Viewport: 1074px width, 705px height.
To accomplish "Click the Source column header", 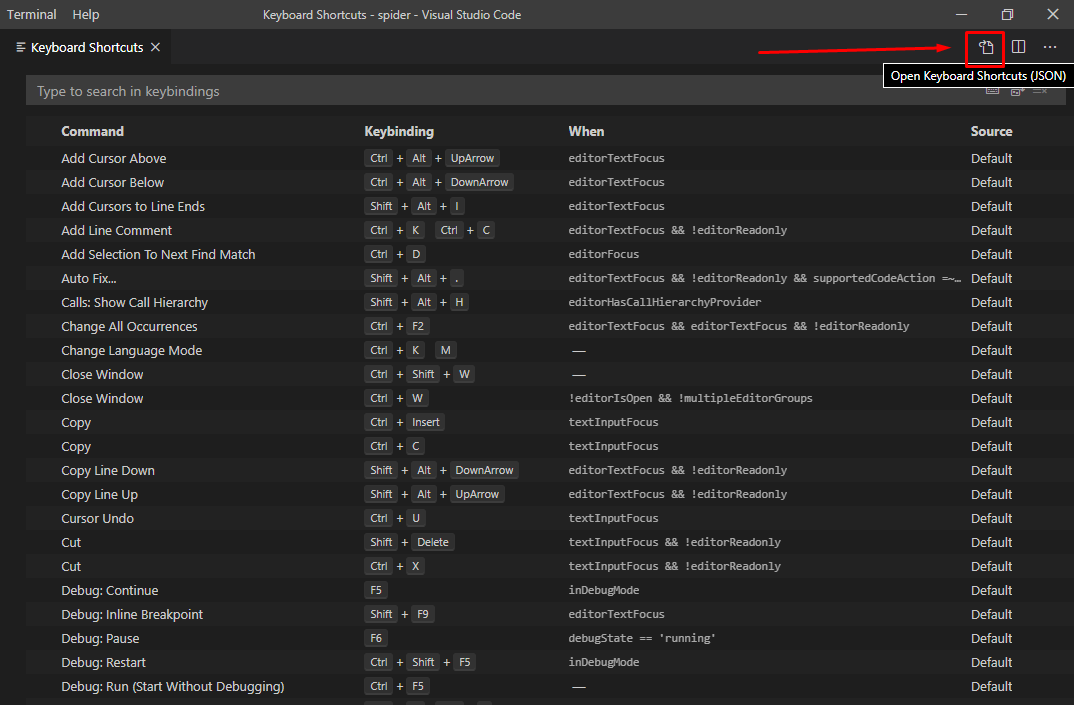I will (x=991, y=131).
